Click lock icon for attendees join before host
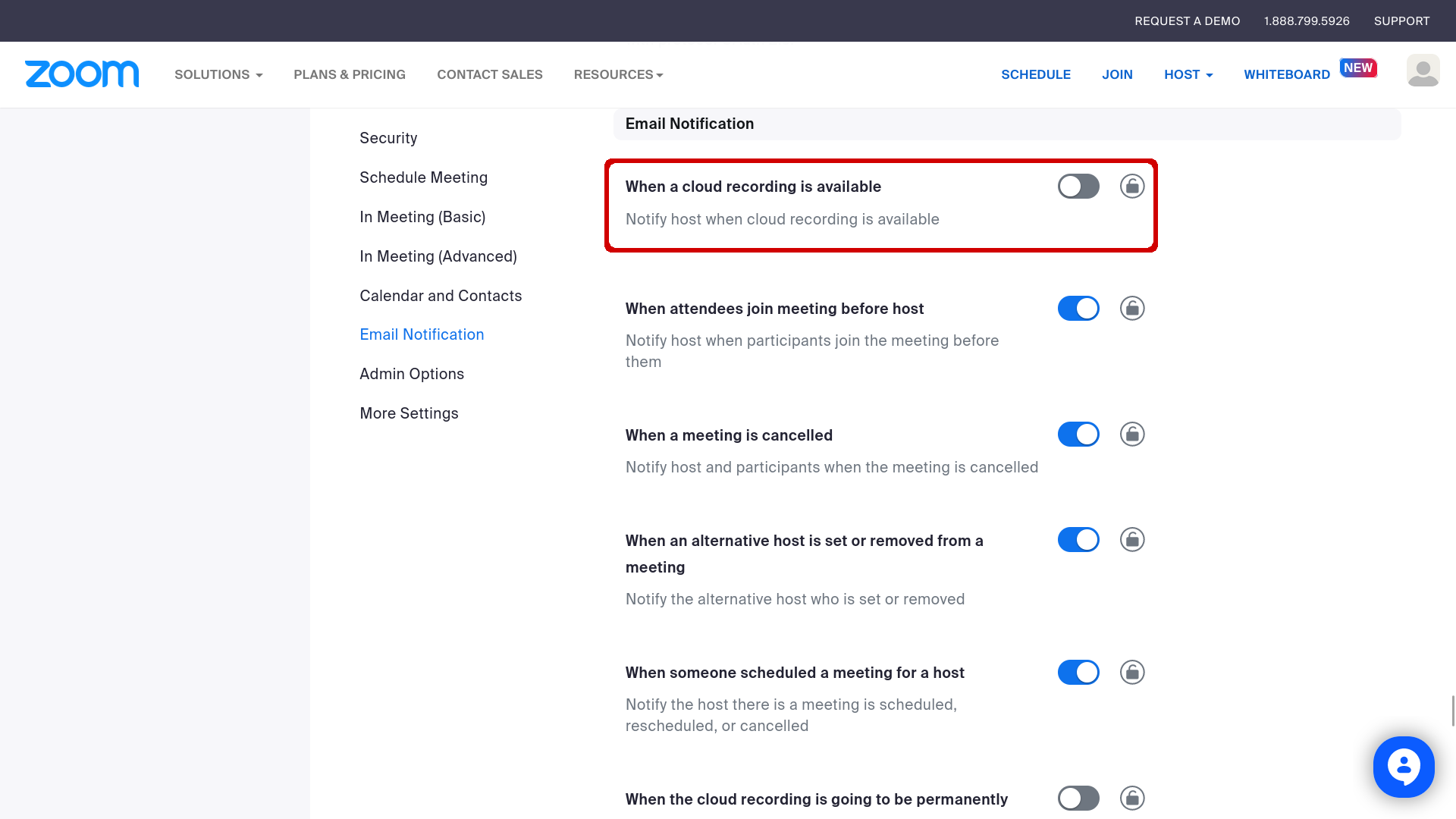The image size is (1456, 819). [1132, 309]
